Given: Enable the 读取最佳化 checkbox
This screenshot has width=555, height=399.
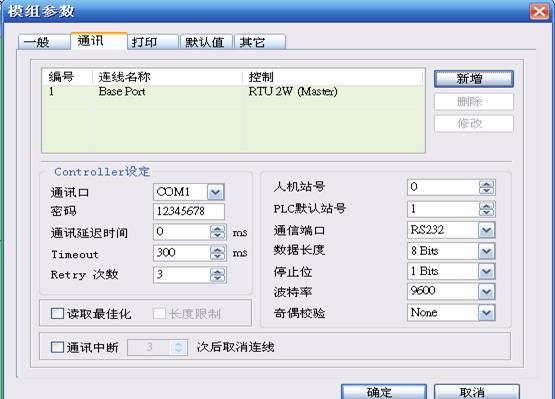Looking at the screenshot, I should 57,313.
